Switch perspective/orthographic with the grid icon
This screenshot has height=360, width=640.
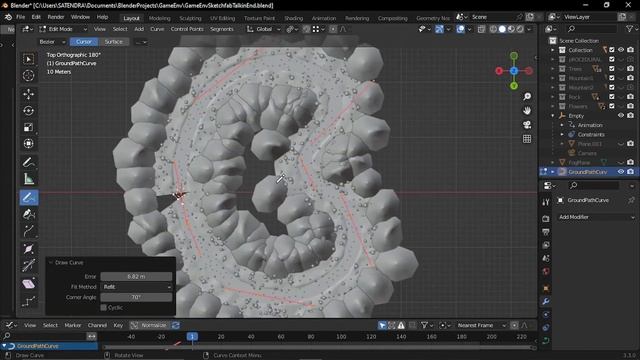click(x=527, y=139)
